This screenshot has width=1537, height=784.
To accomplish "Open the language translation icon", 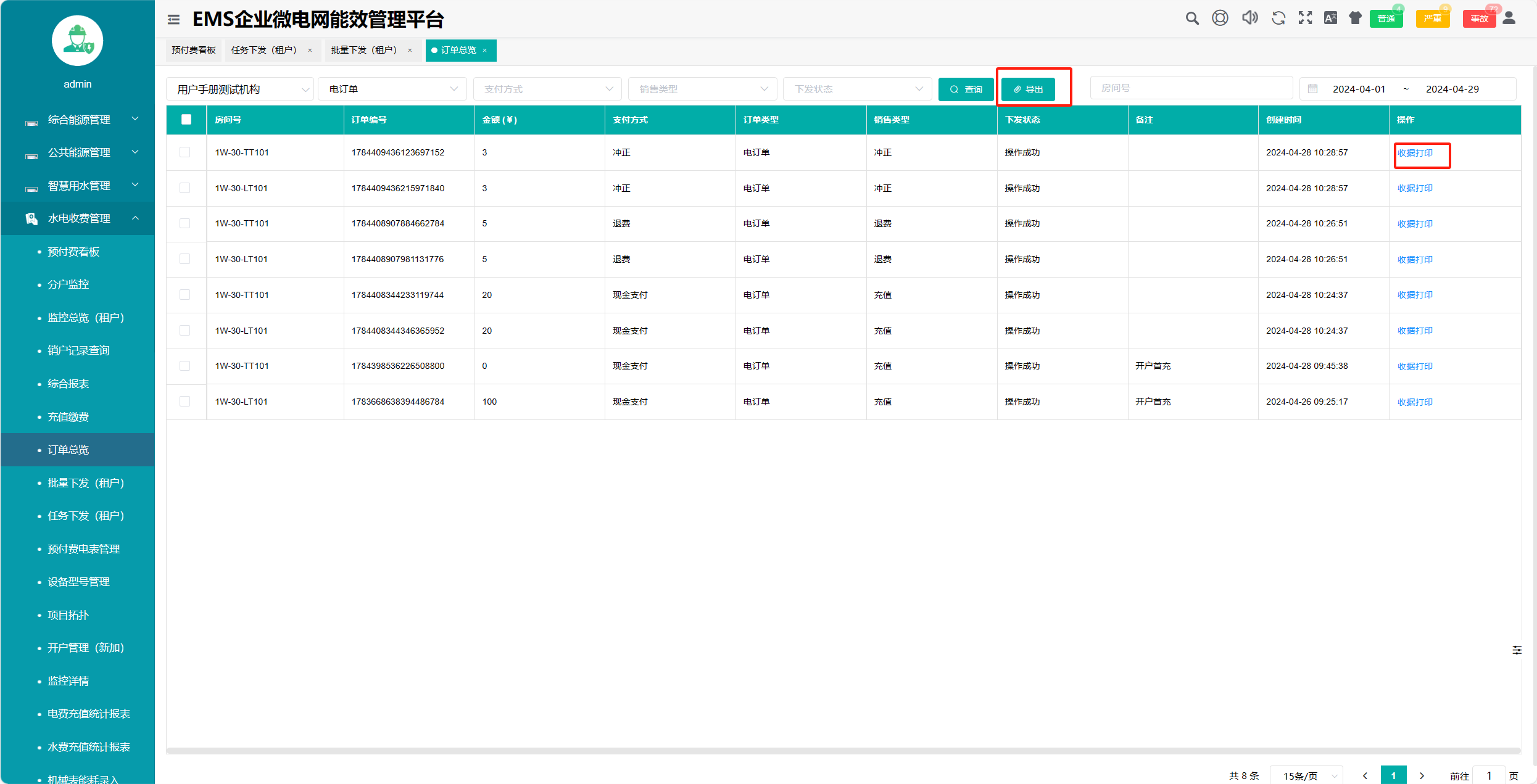I will tap(1330, 19).
